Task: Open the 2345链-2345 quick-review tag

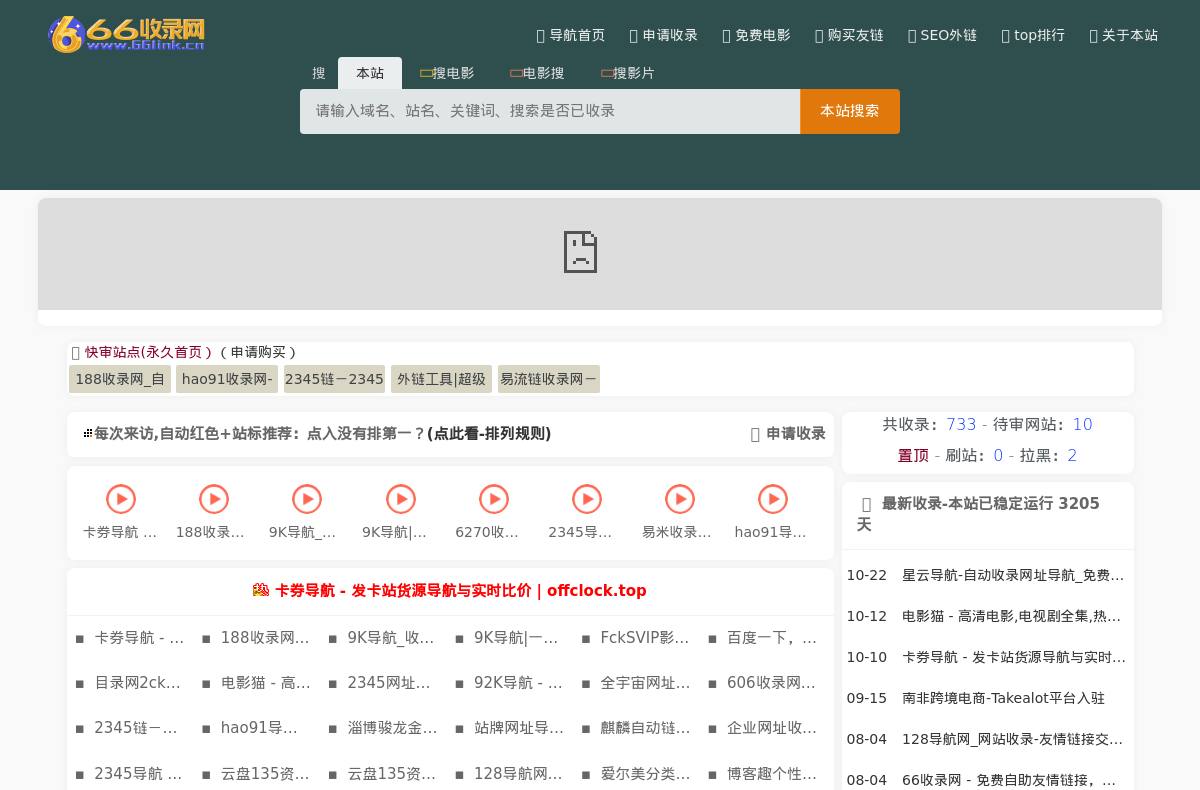Action: pos(334,379)
